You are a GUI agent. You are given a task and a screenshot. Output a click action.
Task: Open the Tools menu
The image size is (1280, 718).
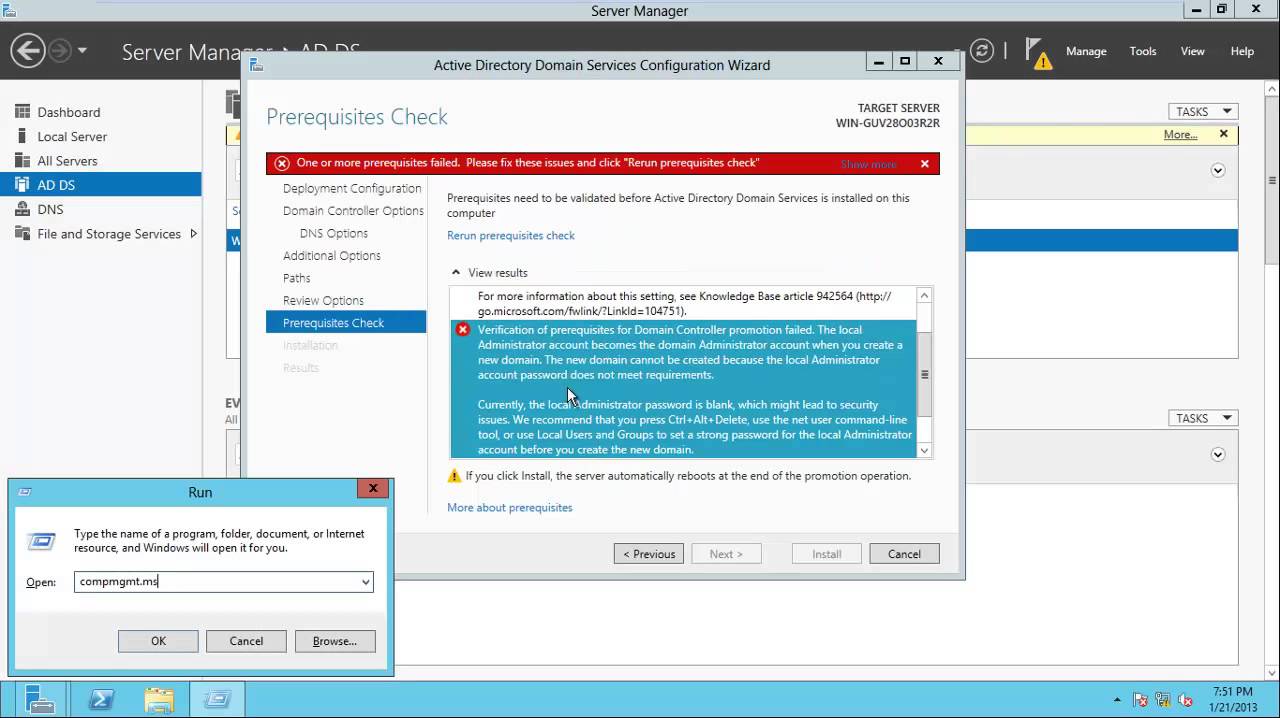coord(1143,51)
